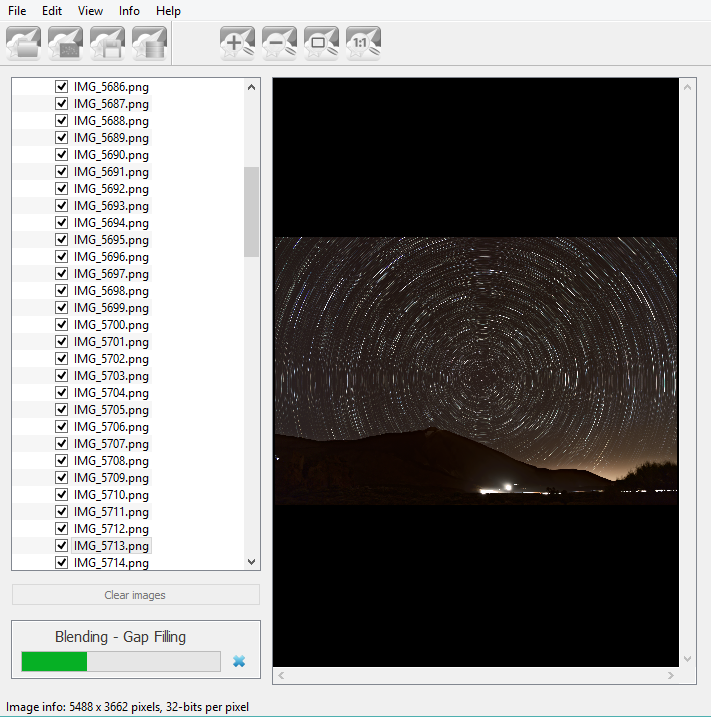Select the IMG_5697.png file name
The width and height of the screenshot is (711, 717).
point(111,274)
